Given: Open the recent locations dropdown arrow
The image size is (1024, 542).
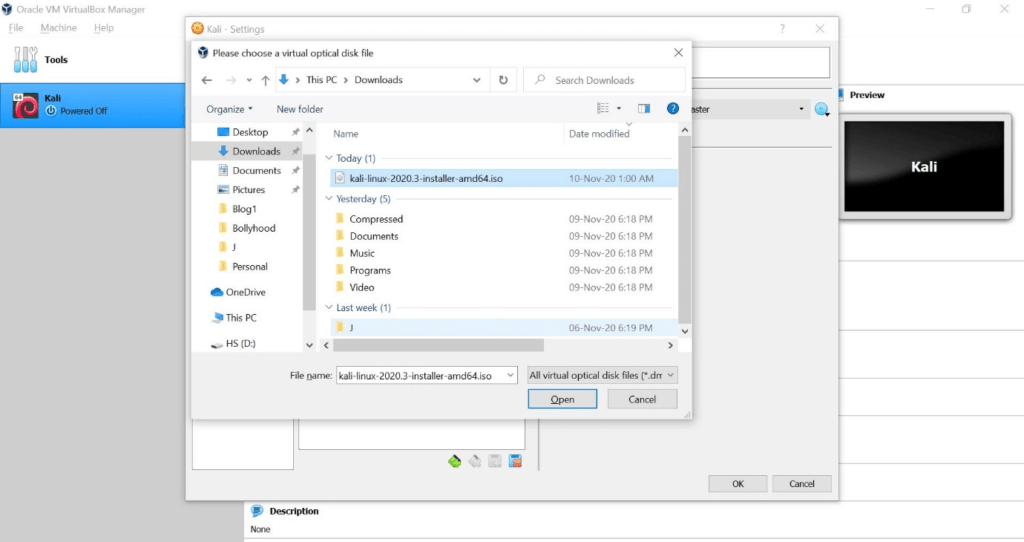Looking at the screenshot, I should 249,80.
